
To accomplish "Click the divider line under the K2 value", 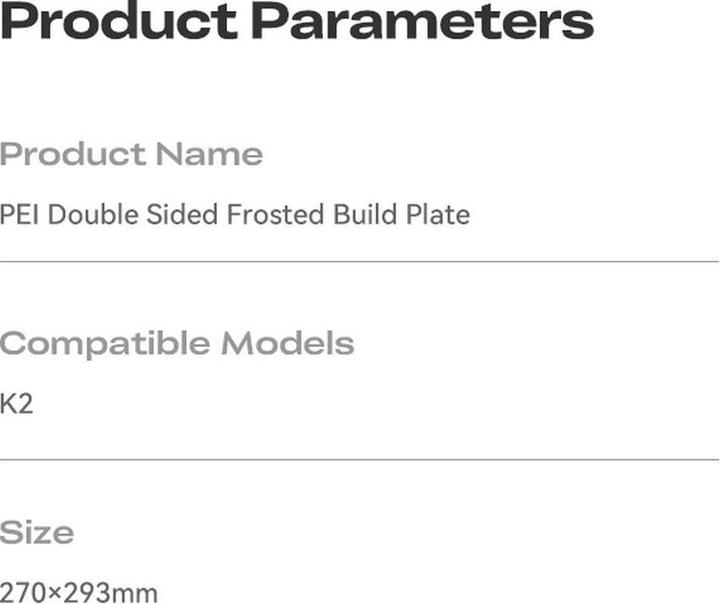I will (x=360, y=460).
